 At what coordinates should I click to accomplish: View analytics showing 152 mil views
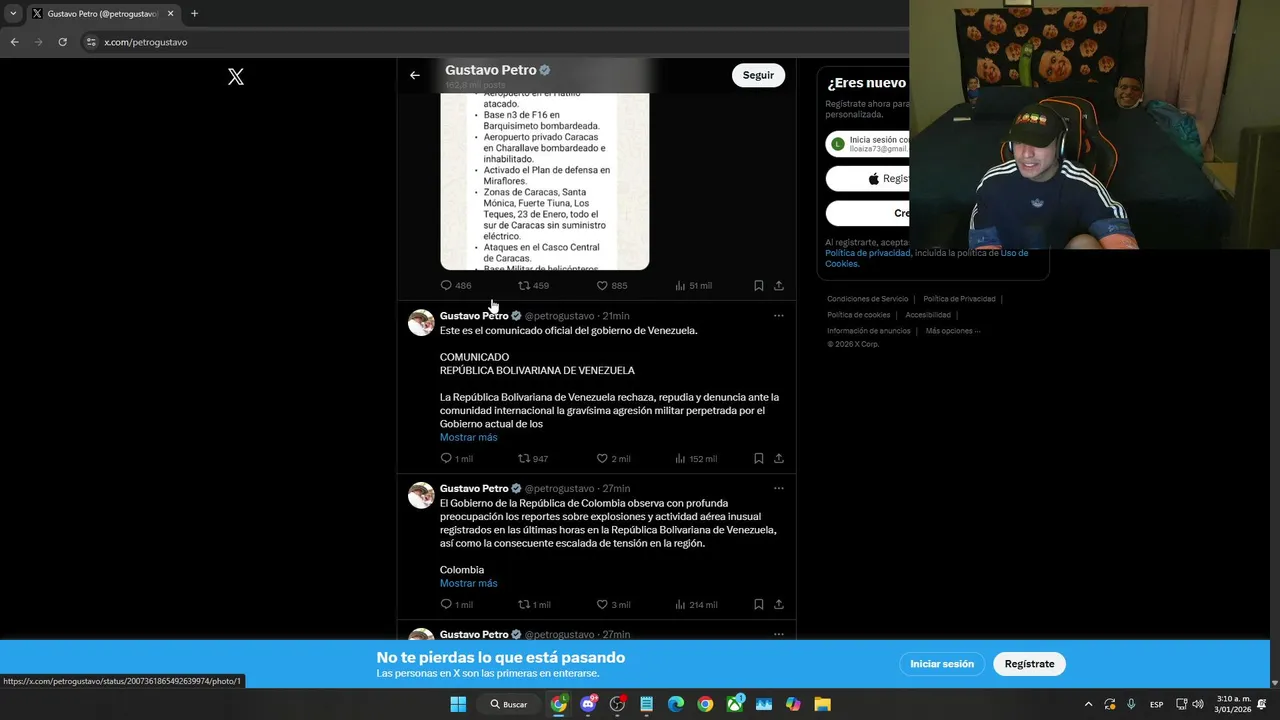[x=696, y=459]
